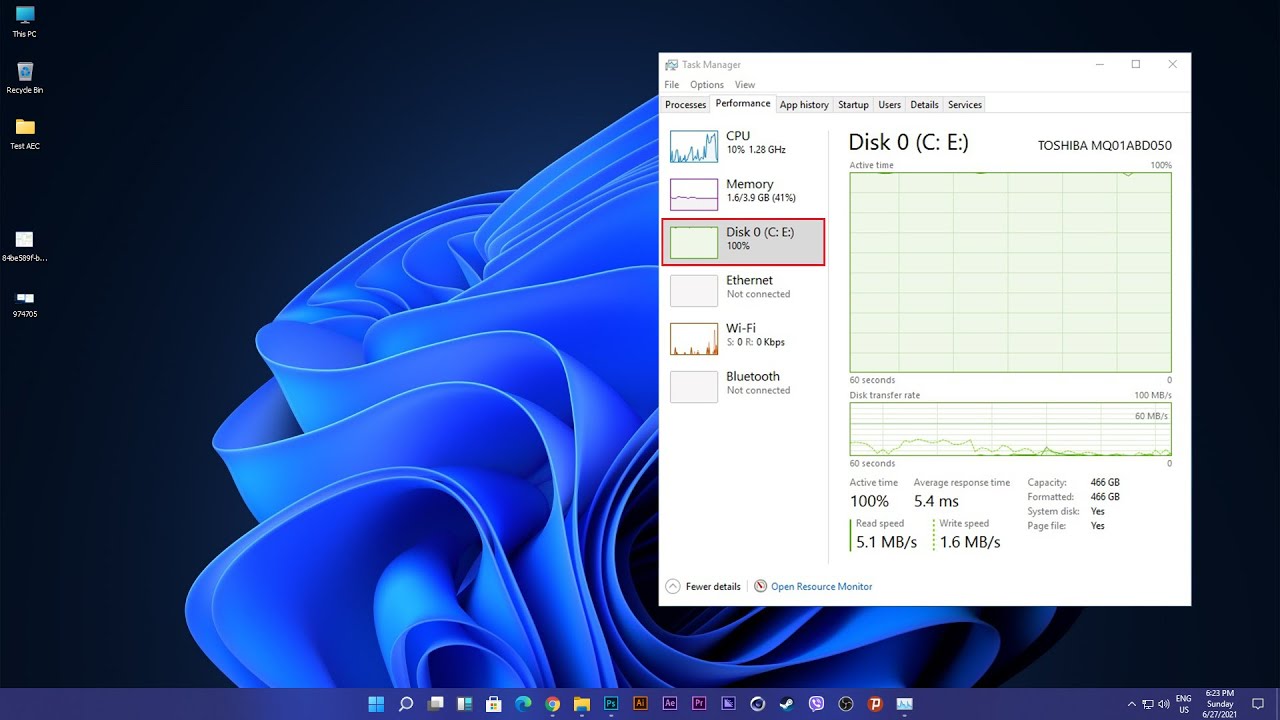Switch to the Startup tab
This screenshot has height=720, width=1280.
[x=853, y=105]
